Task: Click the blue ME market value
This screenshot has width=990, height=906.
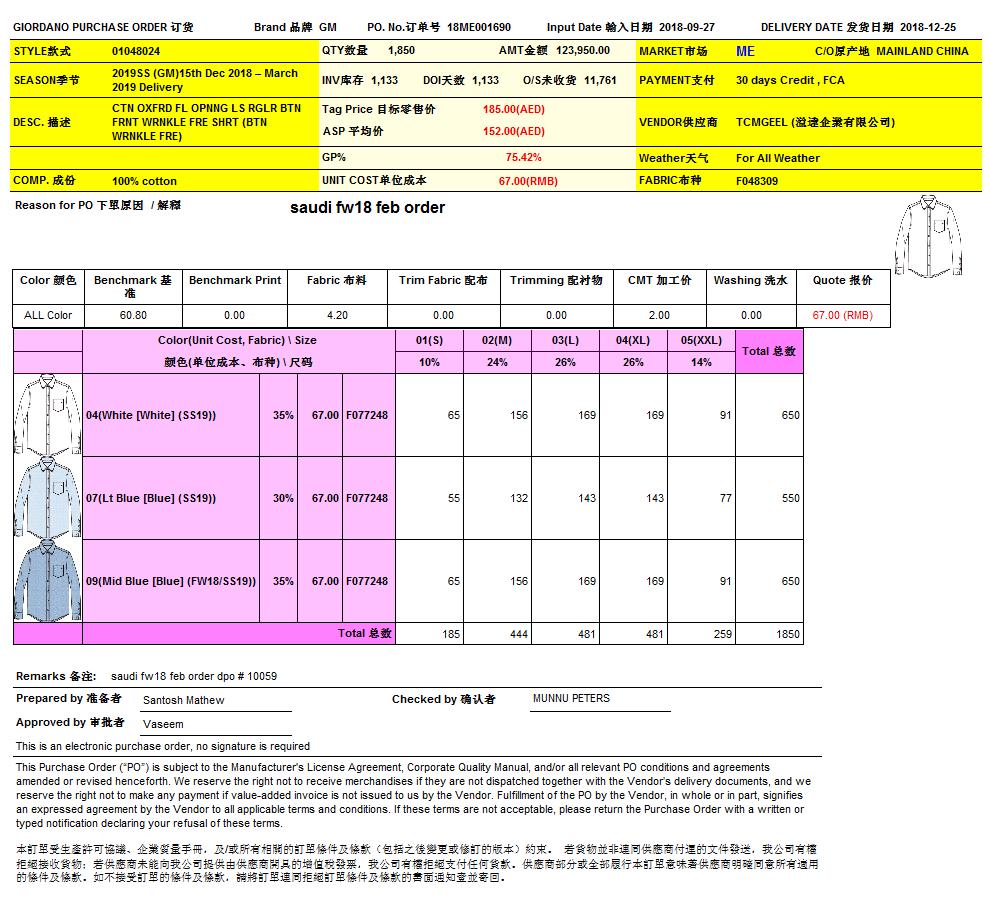Action: [x=745, y=51]
